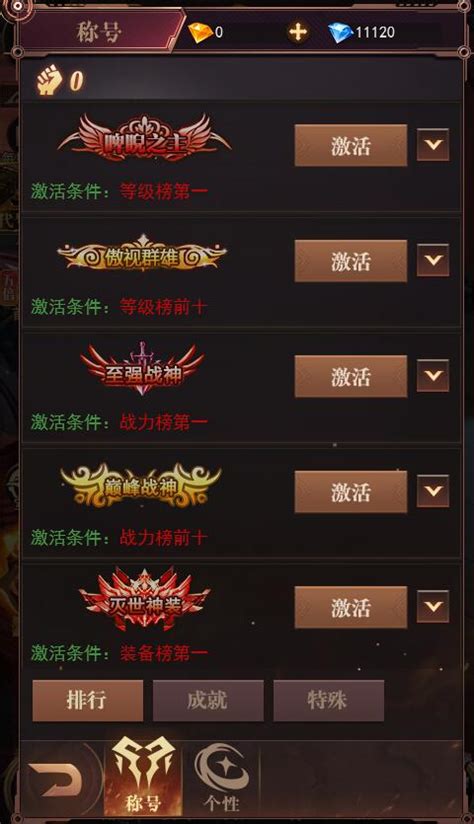
Task: Tap the 至强战神 title badge
Action: [142, 370]
